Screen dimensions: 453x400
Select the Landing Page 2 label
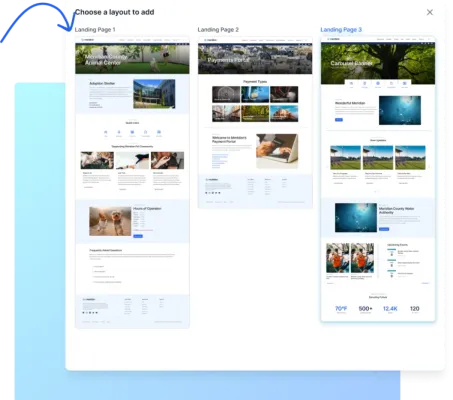point(218,30)
